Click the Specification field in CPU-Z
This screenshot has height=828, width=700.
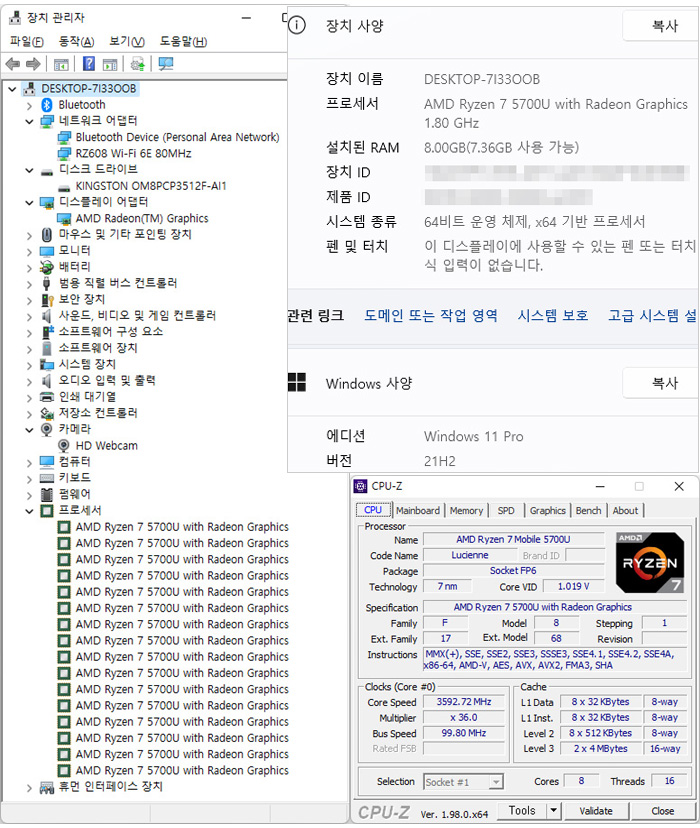pos(555,607)
